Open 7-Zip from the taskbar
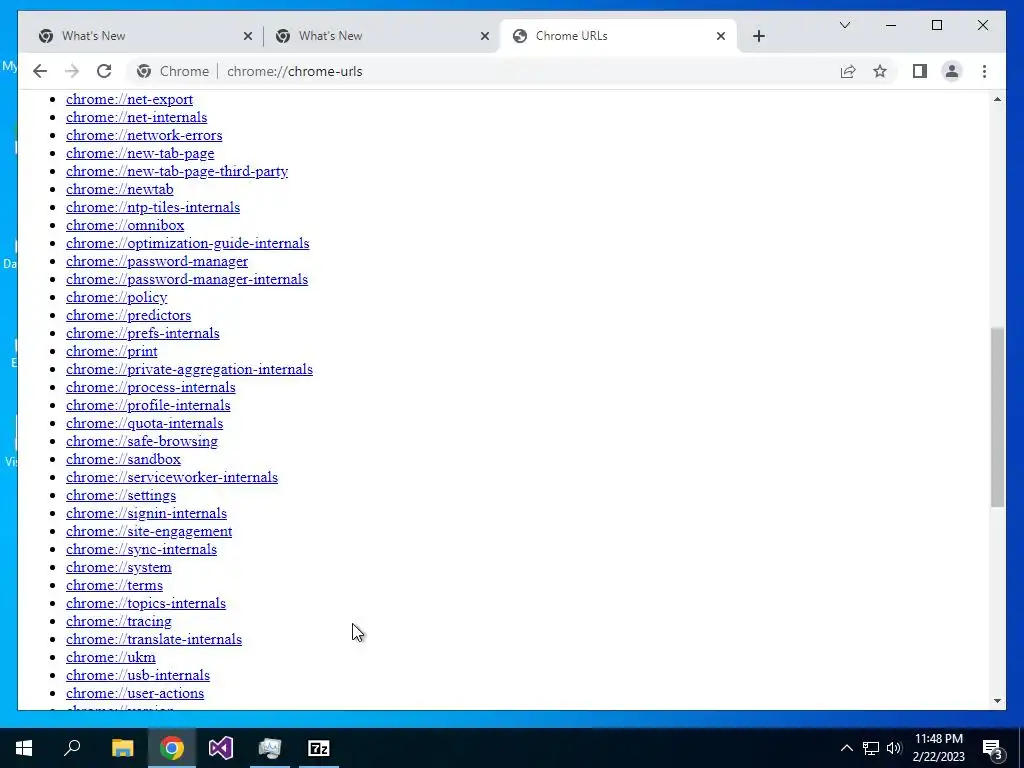The width and height of the screenshot is (1024, 768). [x=319, y=748]
